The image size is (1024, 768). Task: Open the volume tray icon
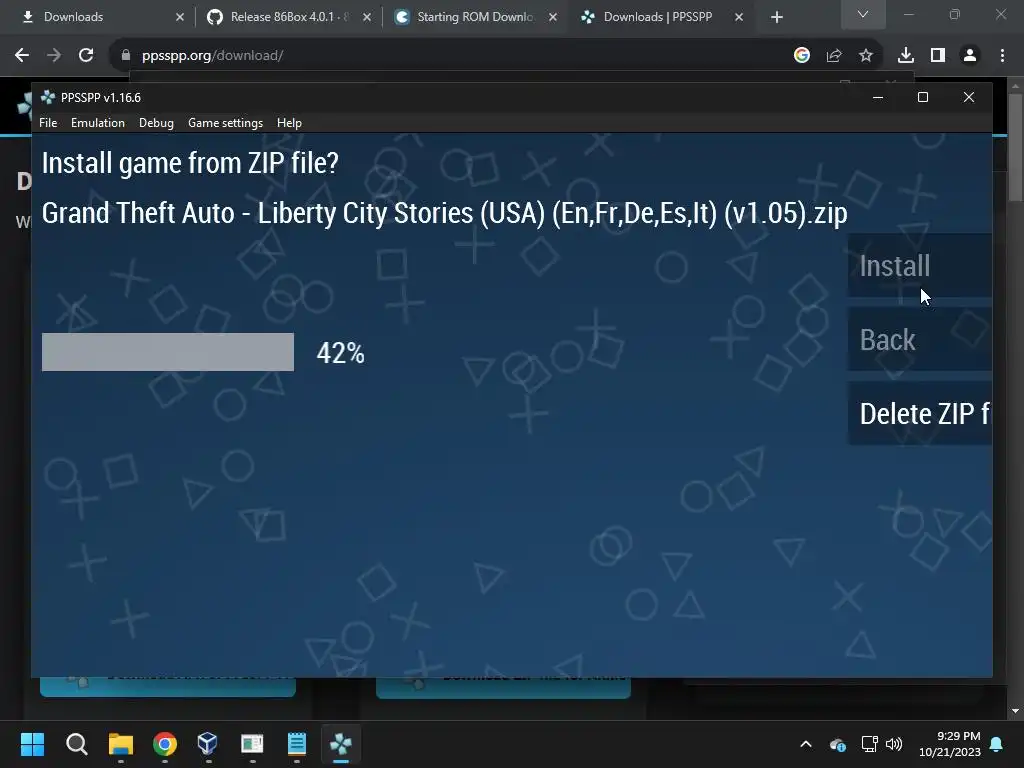893,744
